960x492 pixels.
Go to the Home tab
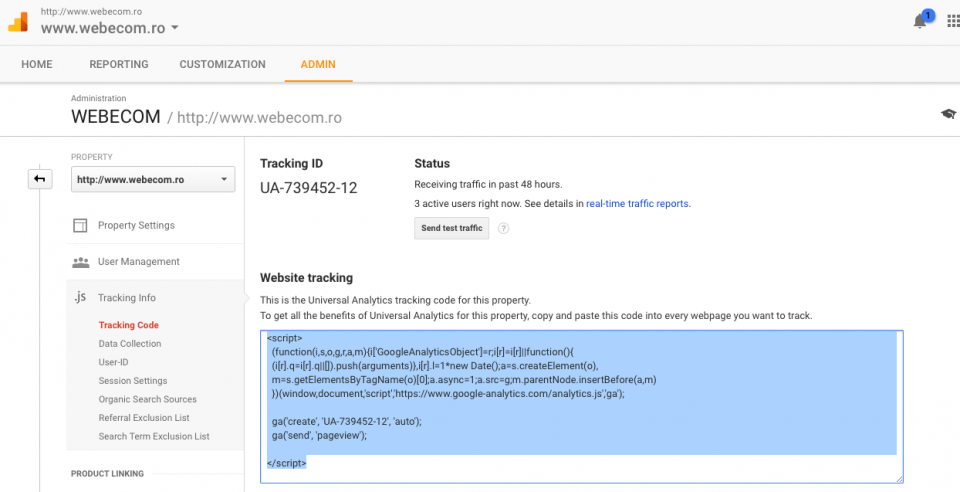[36, 64]
